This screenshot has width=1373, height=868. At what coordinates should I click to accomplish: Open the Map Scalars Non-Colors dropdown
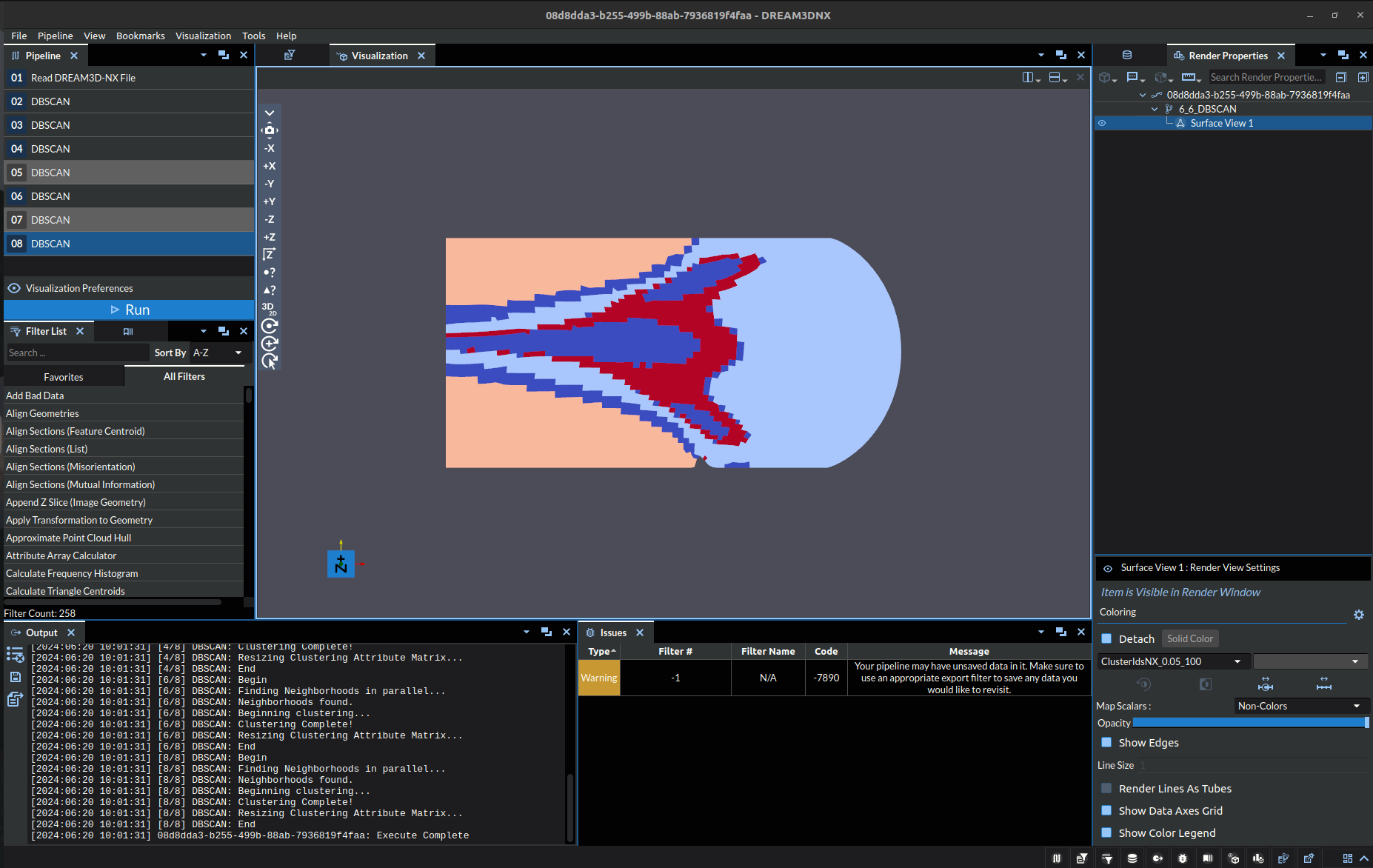click(x=1301, y=706)
